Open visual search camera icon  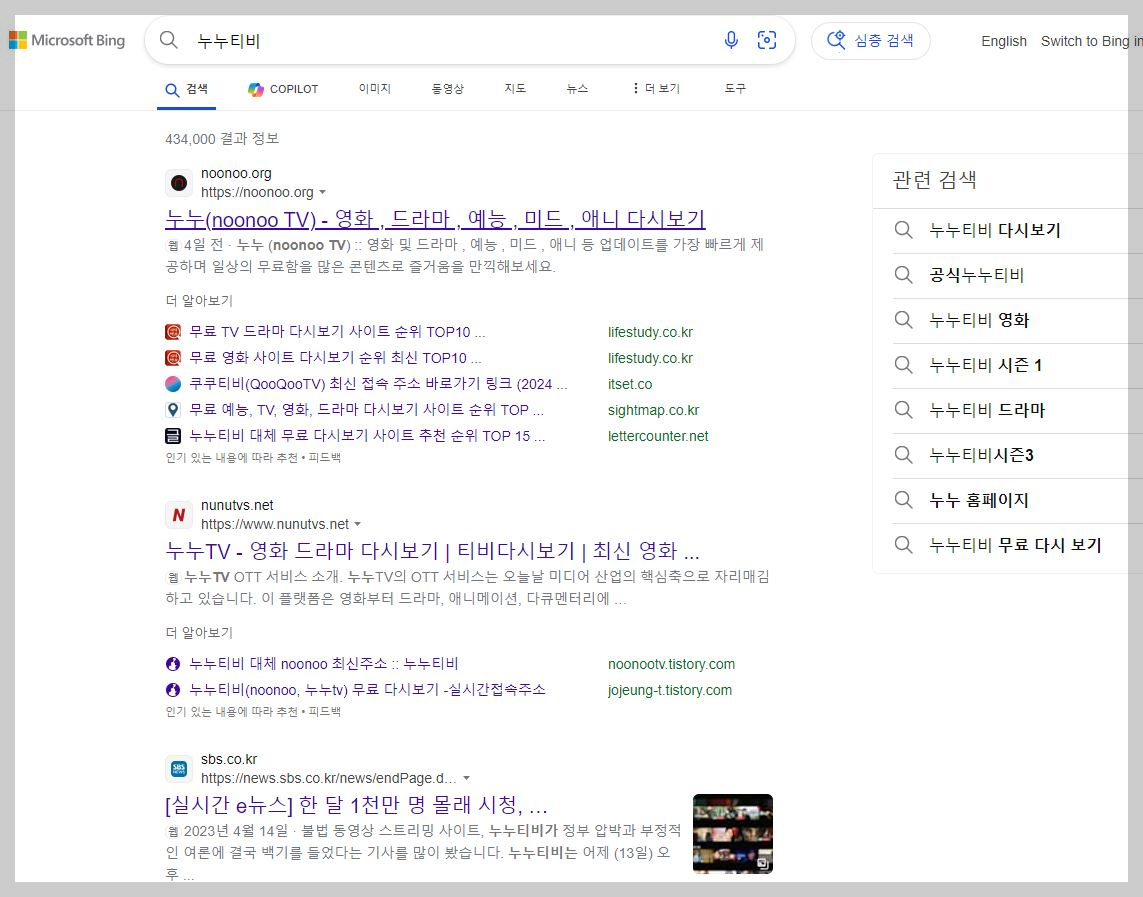[767, 40]
